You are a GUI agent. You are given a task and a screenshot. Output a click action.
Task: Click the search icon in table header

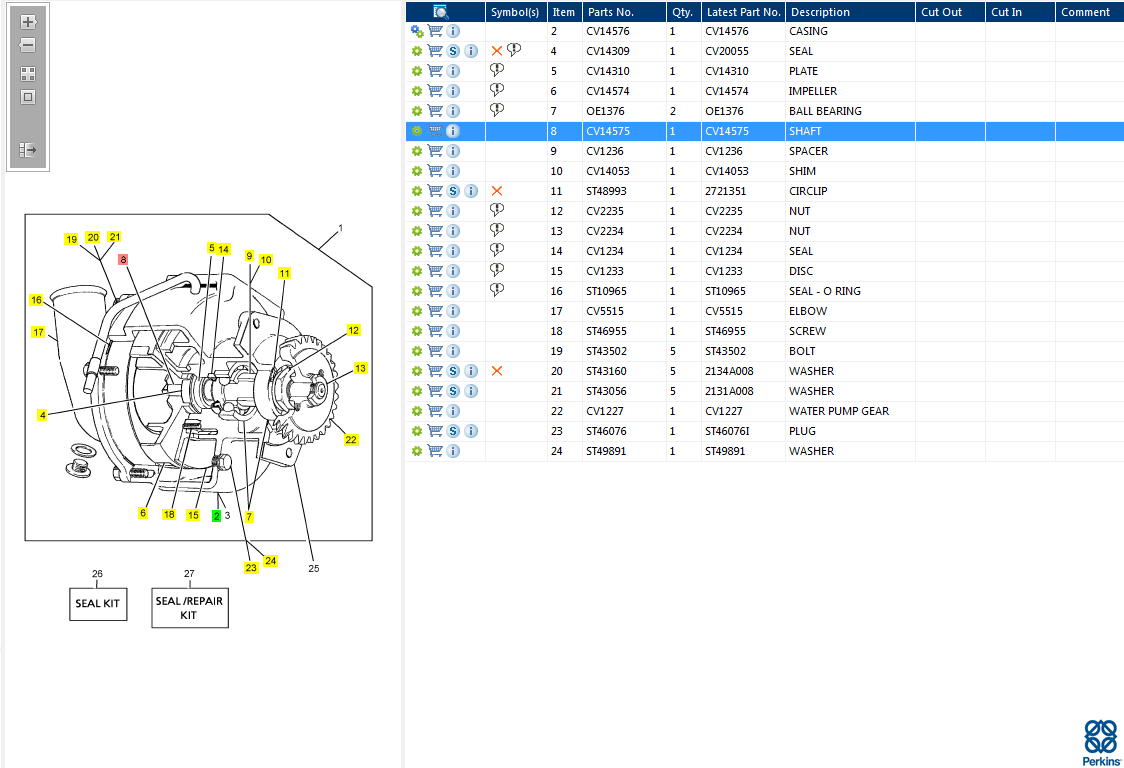click(441, 12)
